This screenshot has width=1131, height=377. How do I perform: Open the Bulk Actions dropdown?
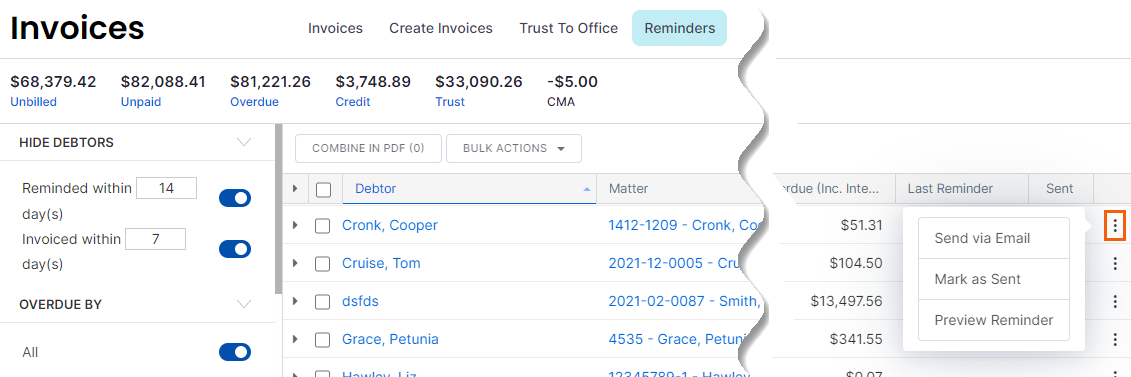(x=514, y=148)
